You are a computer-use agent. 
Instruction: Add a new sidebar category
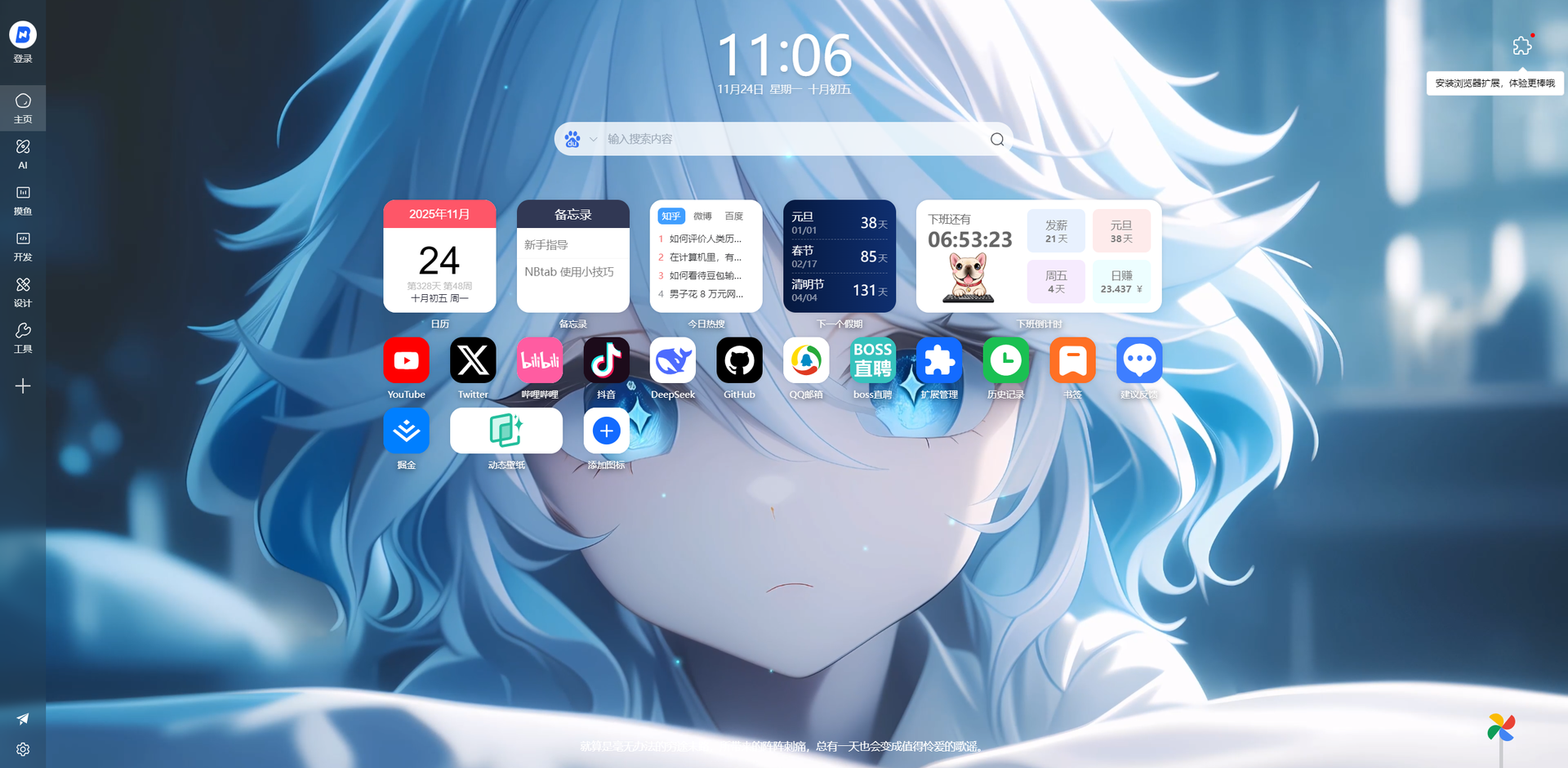pos(23,386)
